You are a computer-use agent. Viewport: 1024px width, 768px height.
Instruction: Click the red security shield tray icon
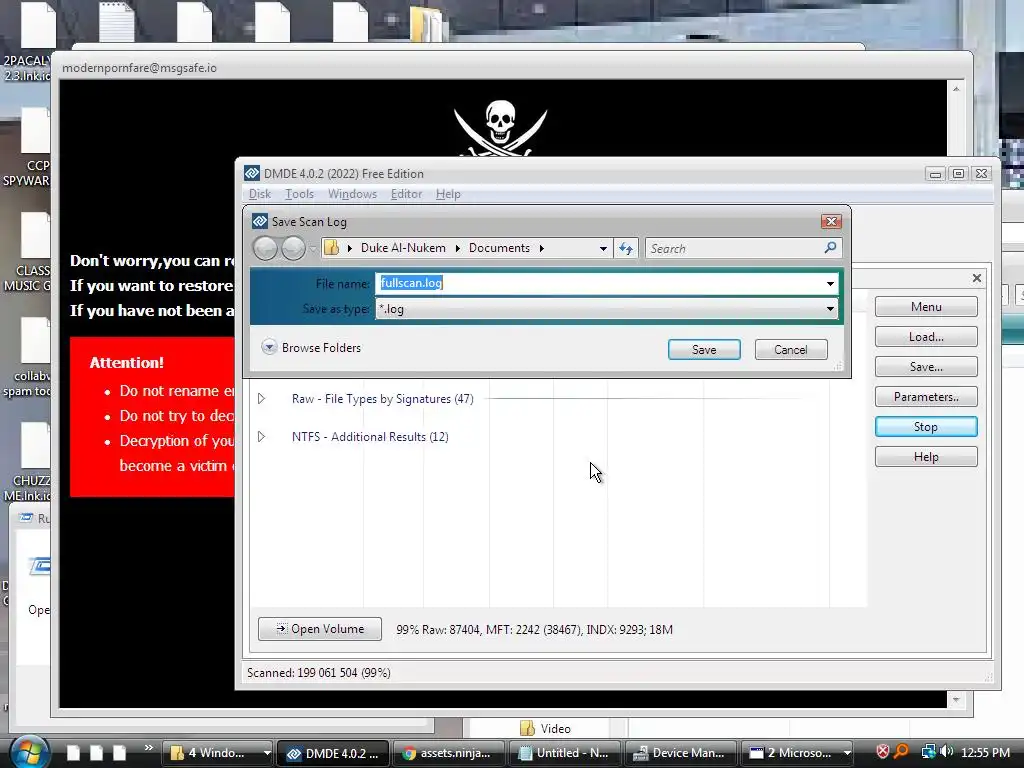tap(882, 752)
